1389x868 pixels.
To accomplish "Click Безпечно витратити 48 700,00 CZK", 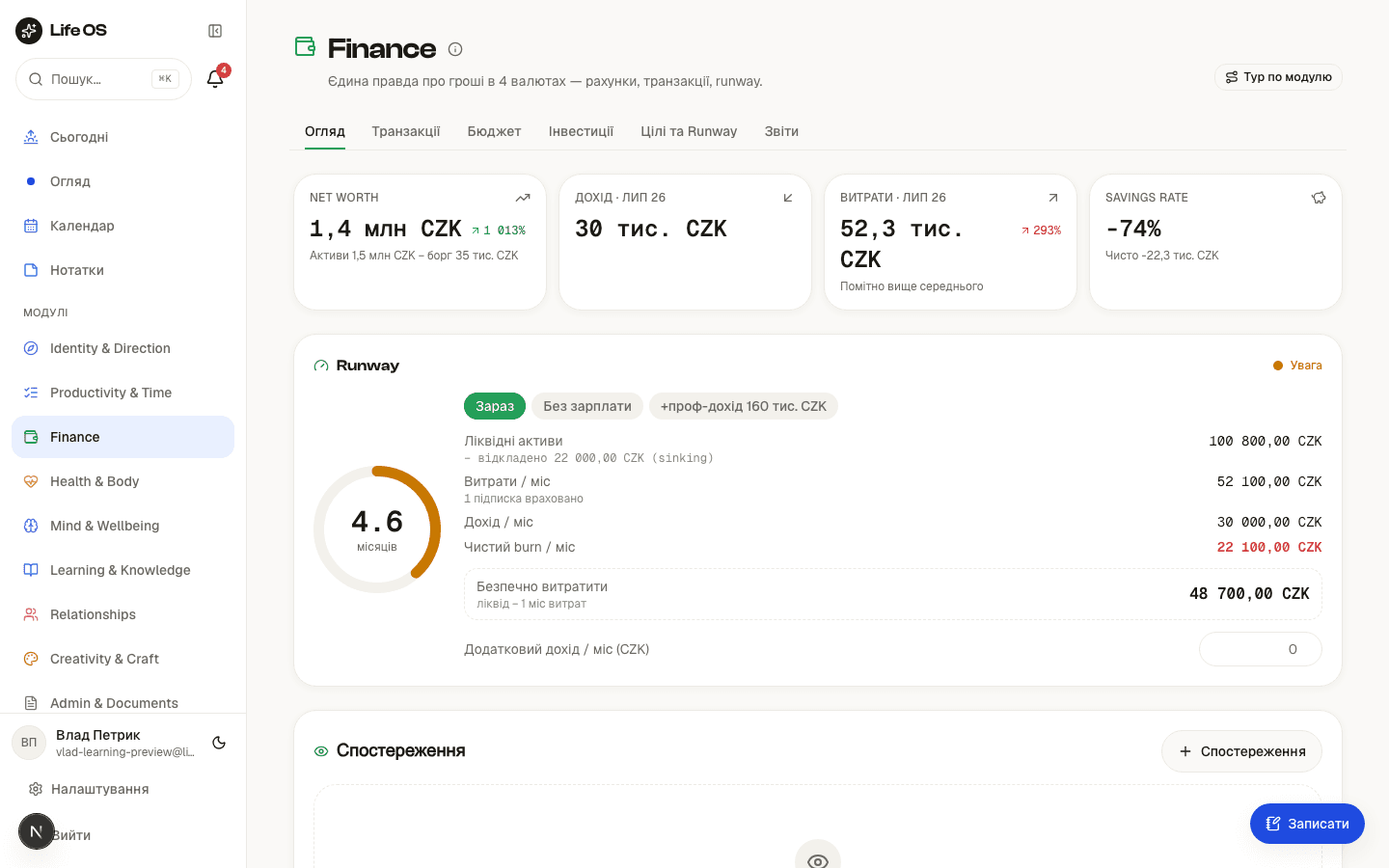I will point(1249,594).
